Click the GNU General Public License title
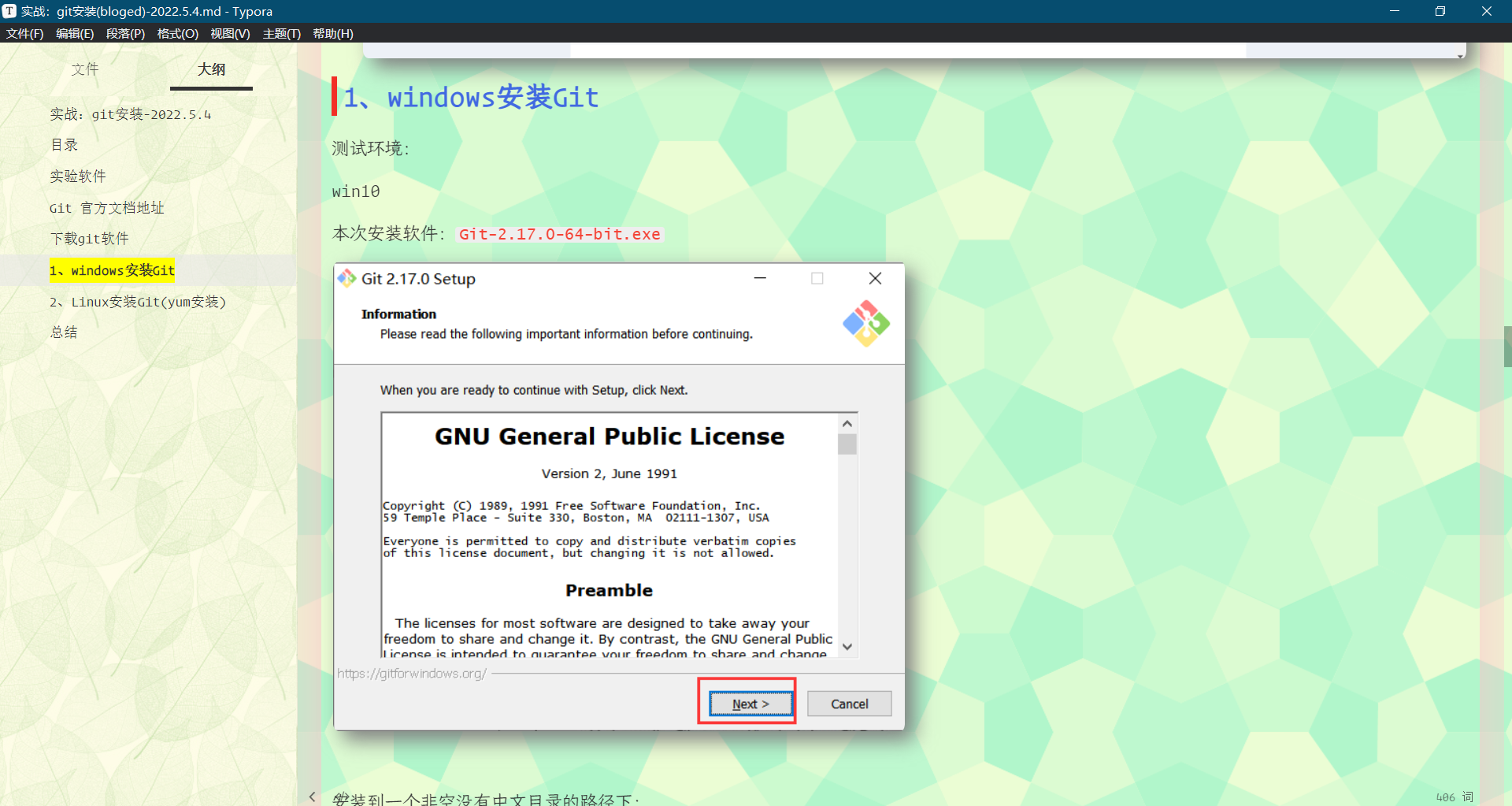This screenshot has height=806, width=1512. click(610, 436)
